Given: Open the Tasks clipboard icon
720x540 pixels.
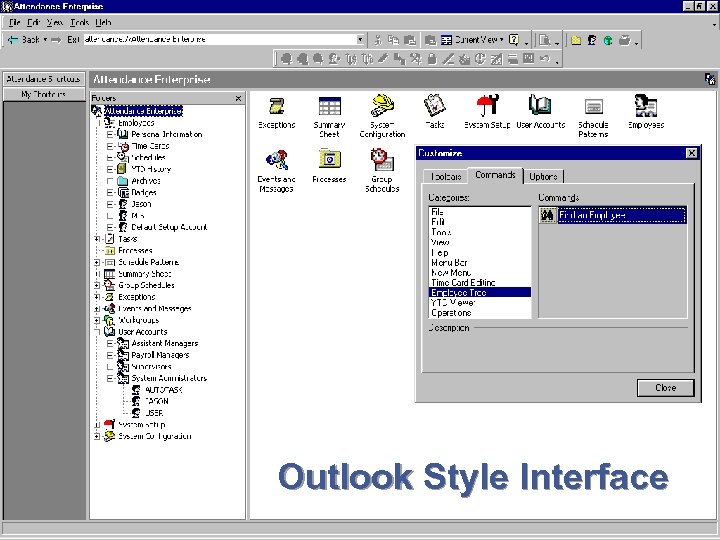Looking at the screenshot, I should coord(434,105).
